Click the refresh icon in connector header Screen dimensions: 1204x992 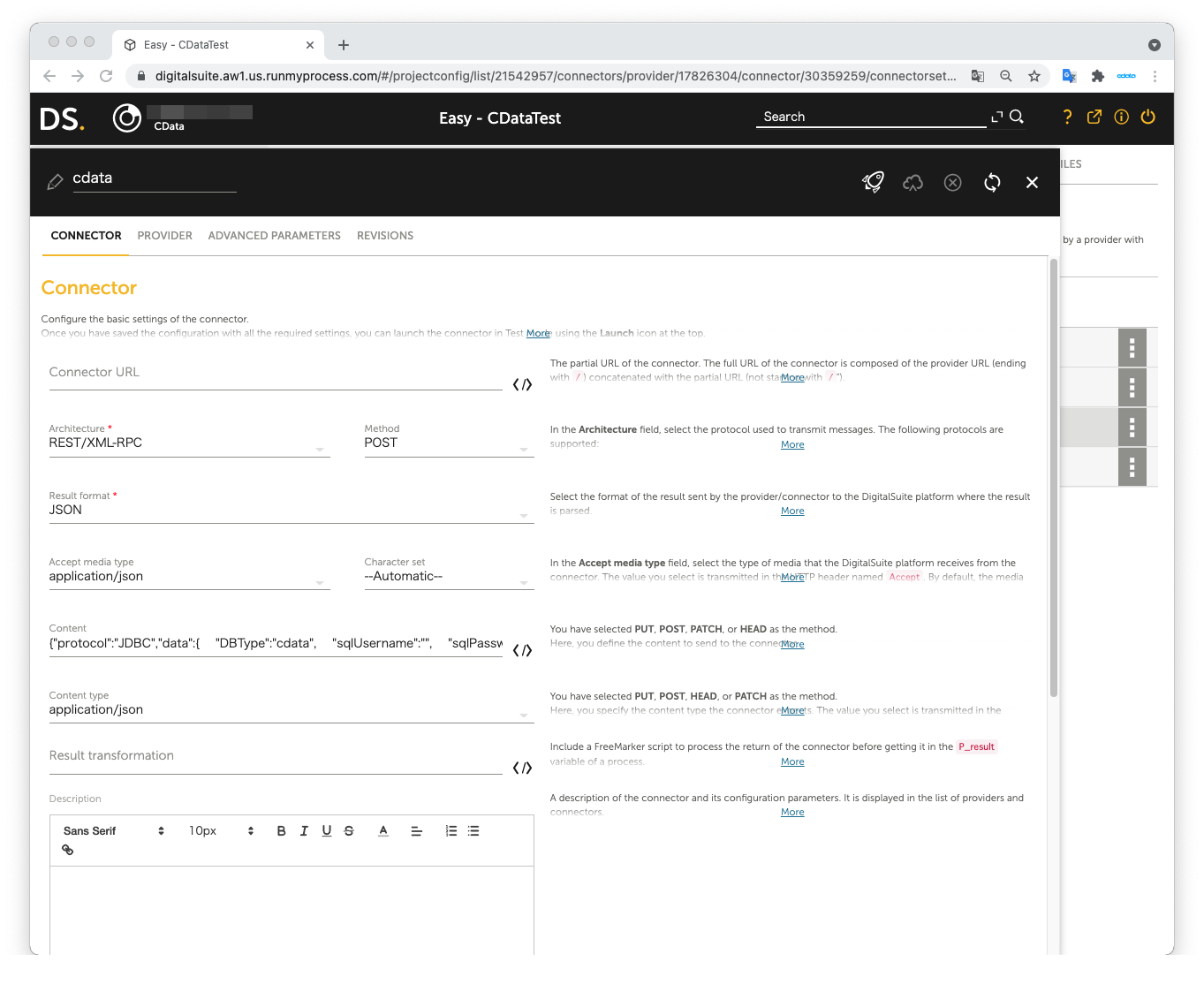[x=992, y=182]
